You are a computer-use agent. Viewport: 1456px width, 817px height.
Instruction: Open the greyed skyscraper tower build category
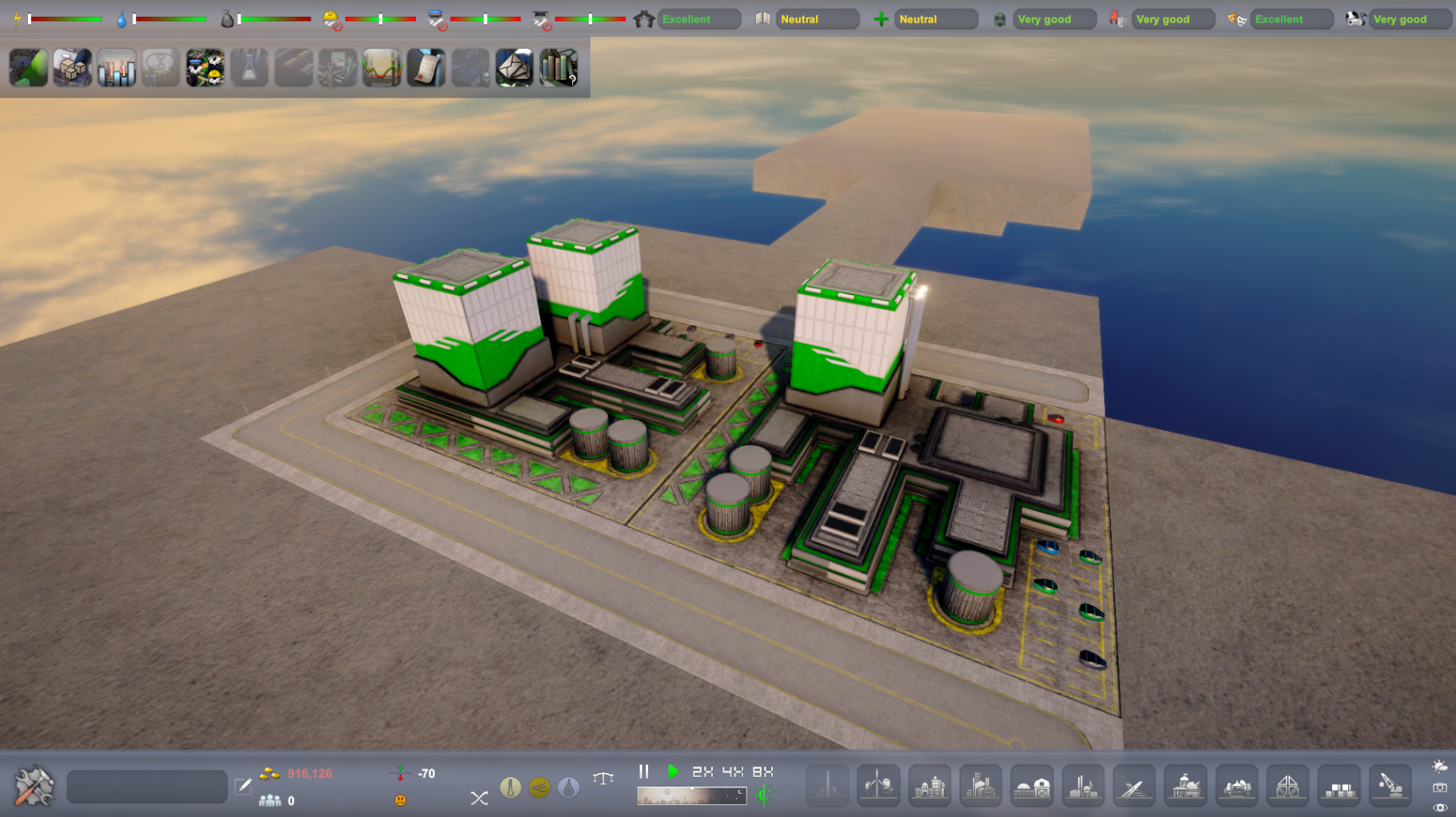point(827,786)
